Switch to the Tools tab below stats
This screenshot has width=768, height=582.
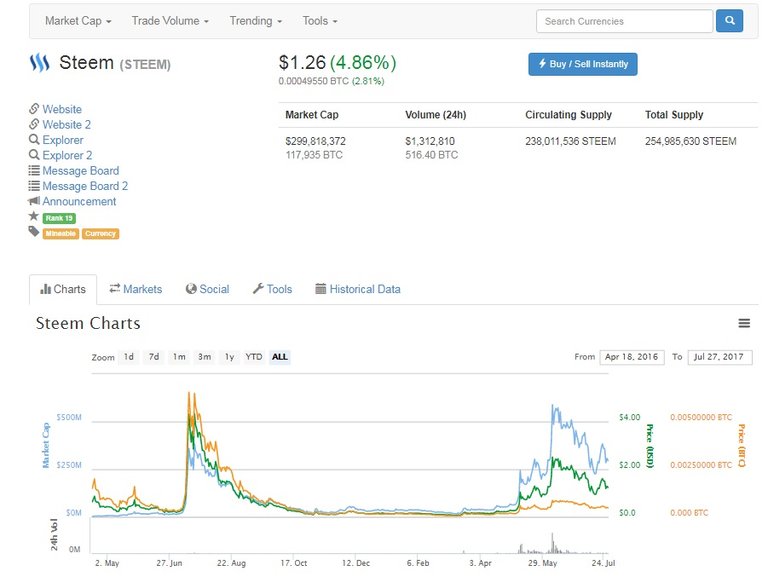coord(272,289)
